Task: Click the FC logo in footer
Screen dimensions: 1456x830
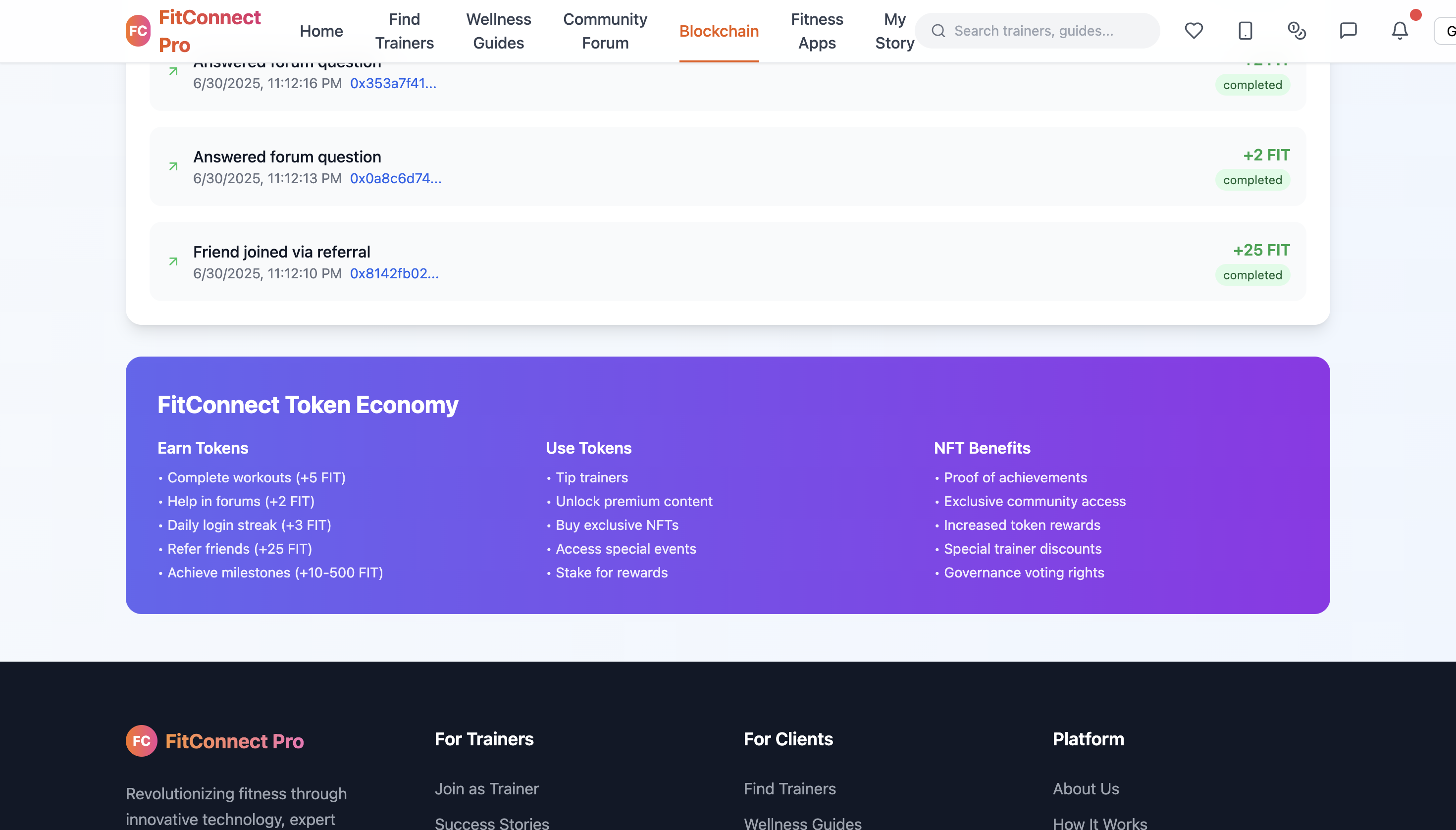Action: tap(141, 740)
